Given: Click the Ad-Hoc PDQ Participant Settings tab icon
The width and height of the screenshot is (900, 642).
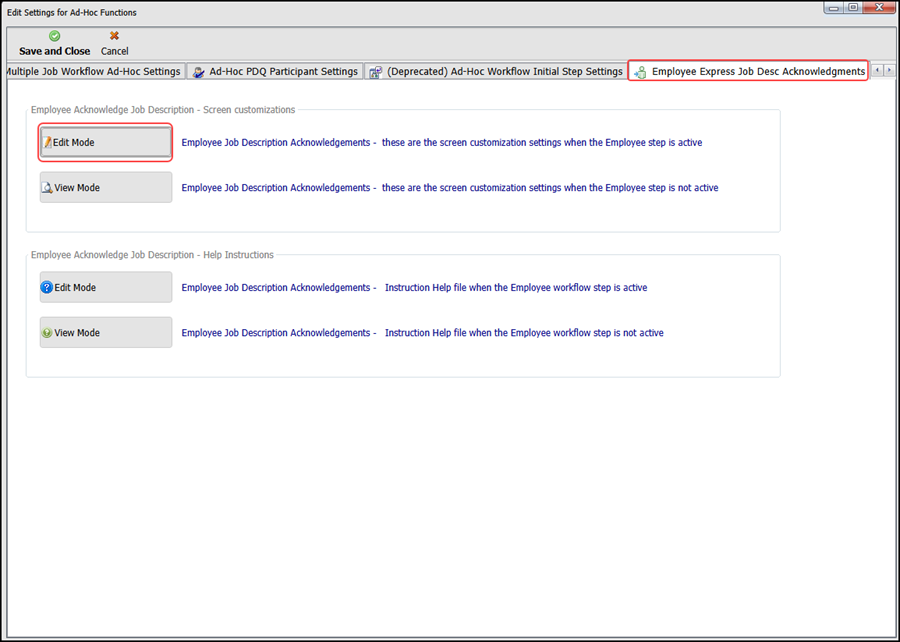Looking at the screenshot, I should (x=199, y=72).
